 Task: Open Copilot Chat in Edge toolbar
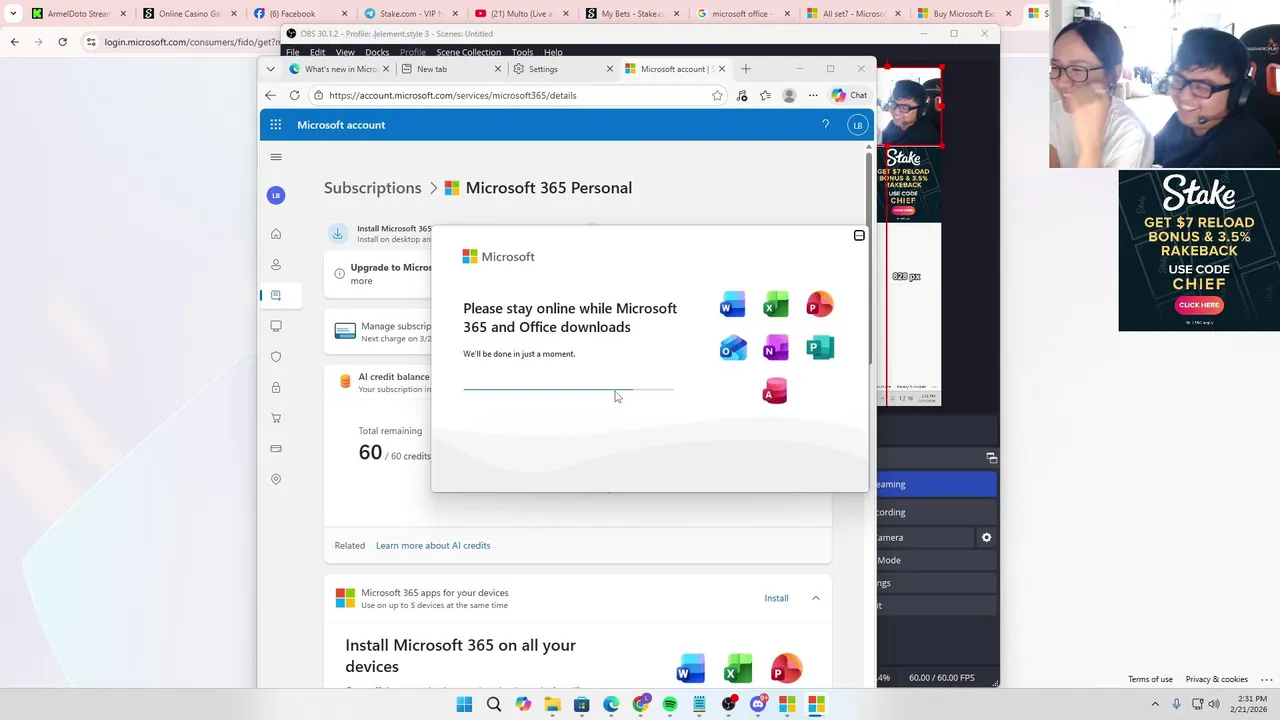pyautogui.click(x=850, y=96)
